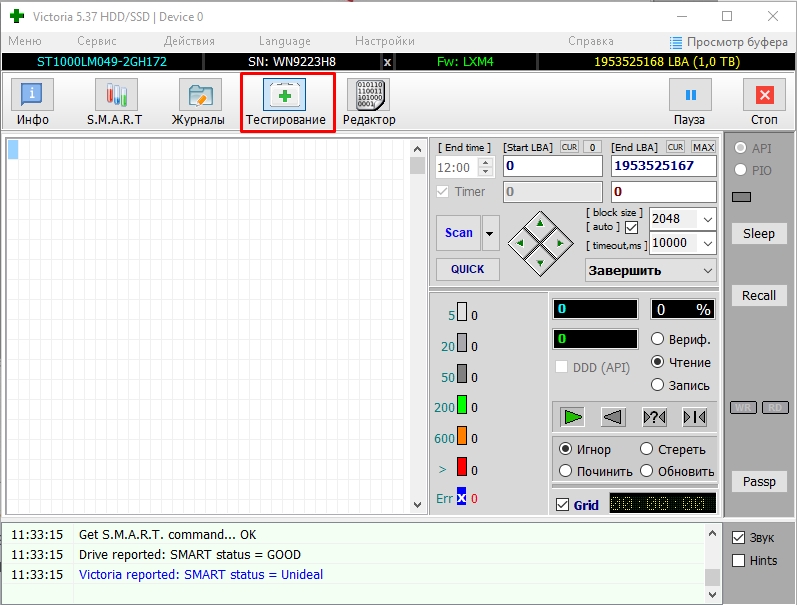Viewport: 797px width, 605px height.
Task: Toggle the Звук sound checkbox
Action: tap(738, 537)
